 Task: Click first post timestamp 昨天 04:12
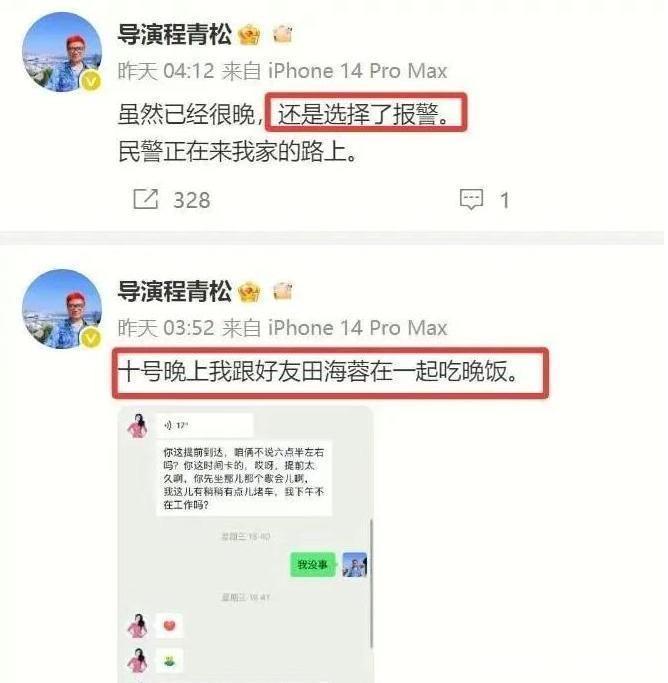[x=166, y=71]
